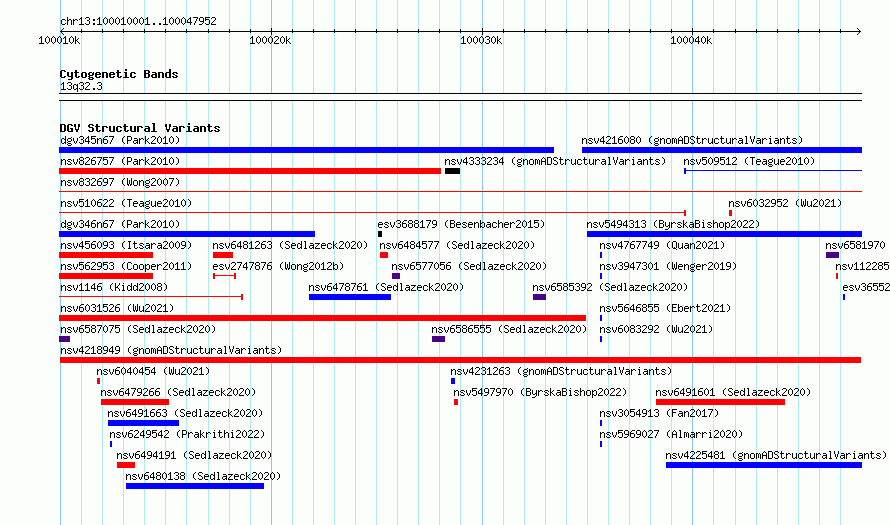Open nsv6491601 (Sedlazeck2020) label
The height and width of the screenshot is (525, 890).
[x=733, y=392]
